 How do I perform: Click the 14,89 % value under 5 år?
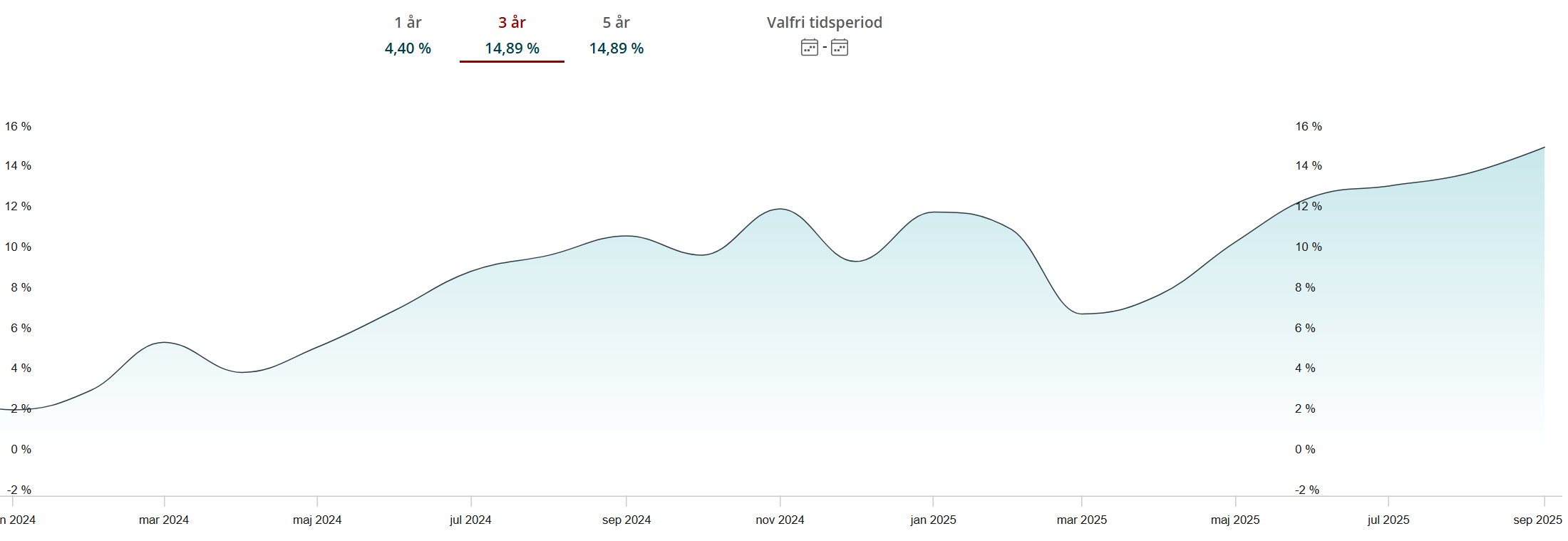616,48
